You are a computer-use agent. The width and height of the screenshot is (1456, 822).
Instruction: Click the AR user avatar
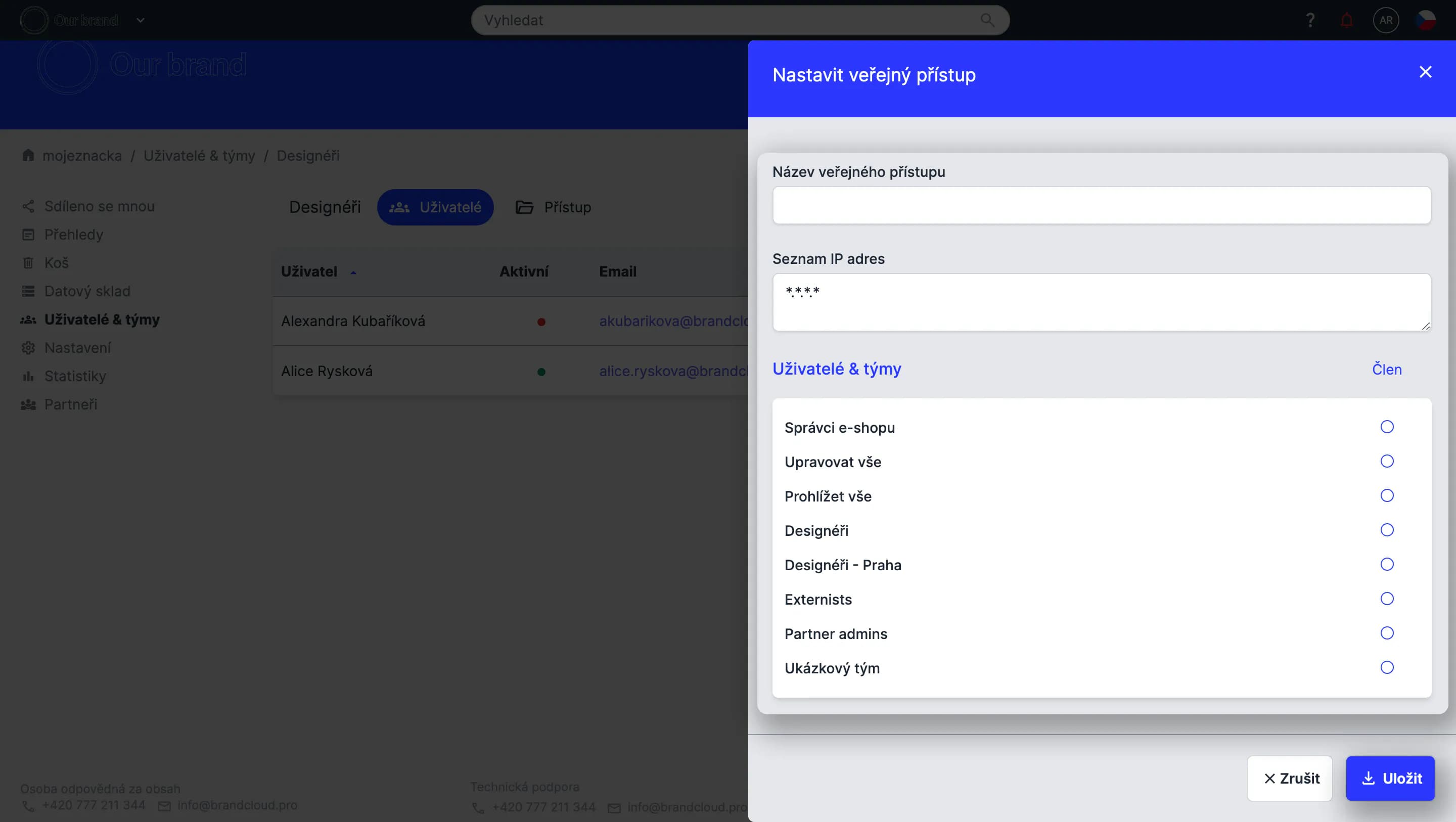[x=1385, y=20]
